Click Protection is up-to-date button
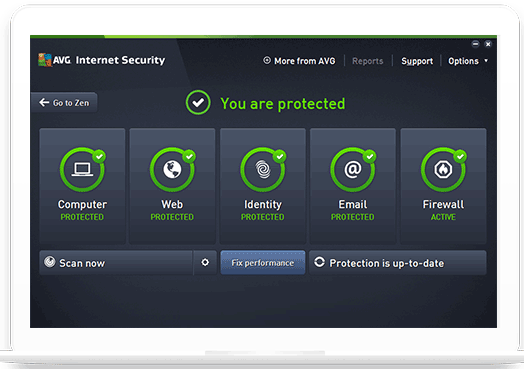 pos(398,263)
